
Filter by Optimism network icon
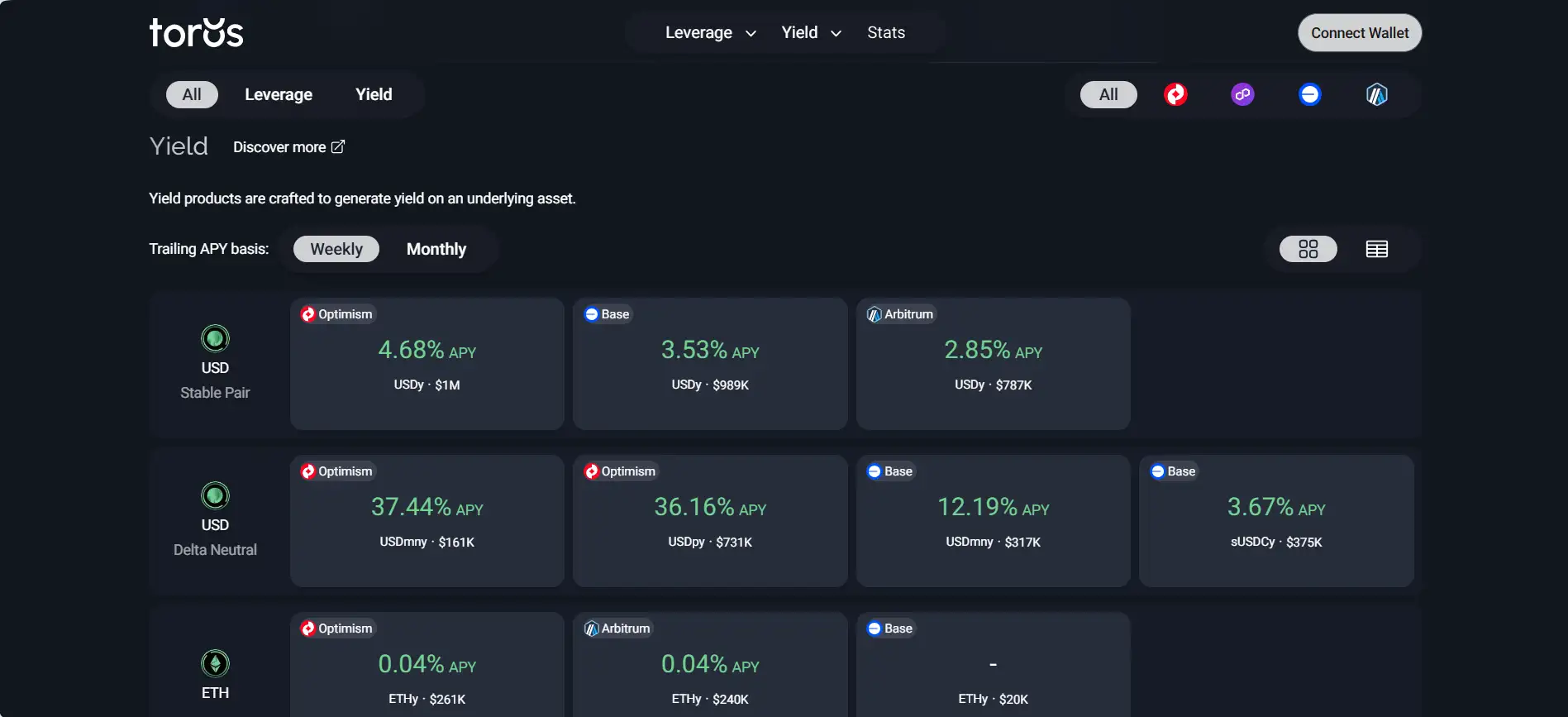(x=1175, y=95)
